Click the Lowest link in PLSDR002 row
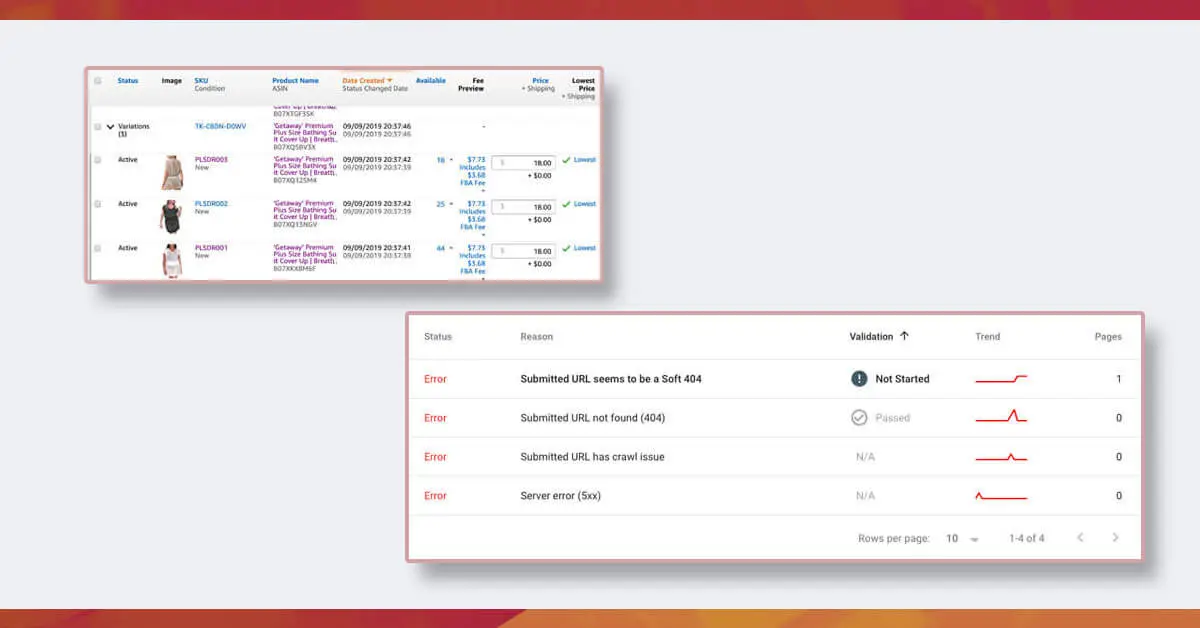Image resolution: width=1200 pixels, height=628 pixels. coord(585,204)
